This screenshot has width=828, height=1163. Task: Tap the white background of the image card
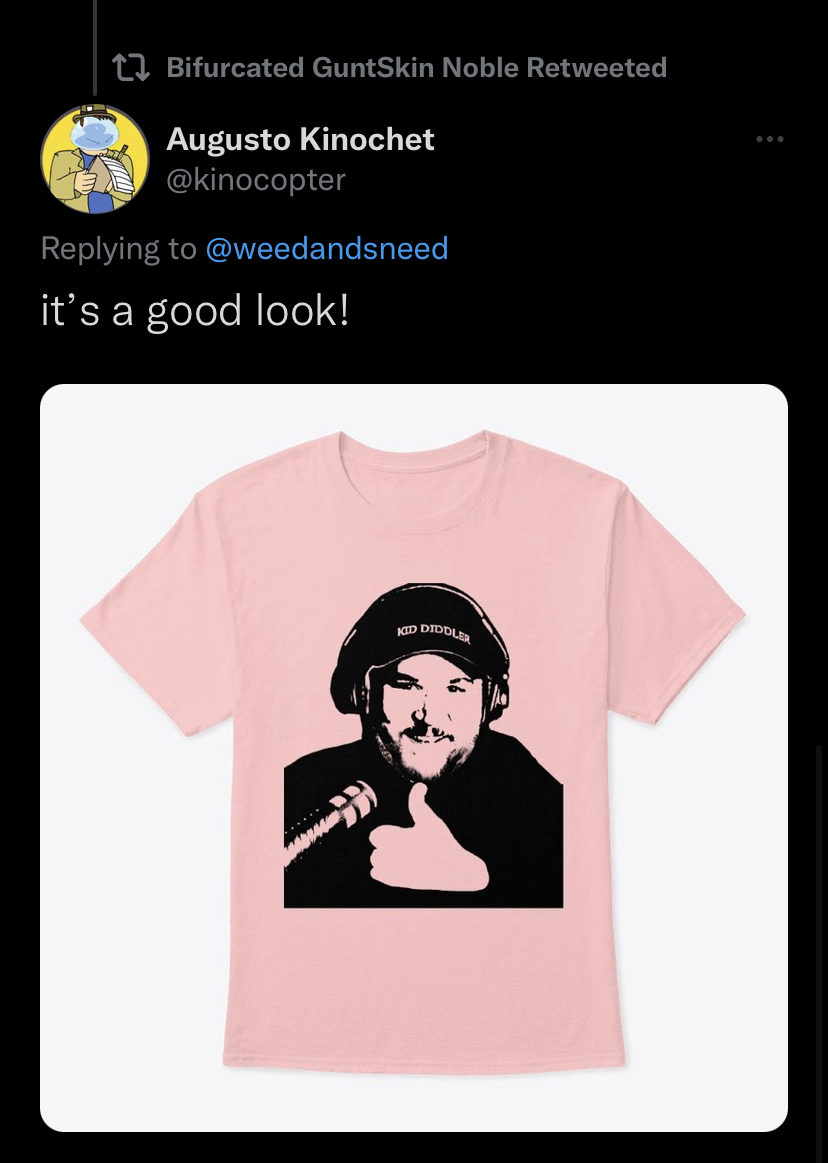coord(705,964)
